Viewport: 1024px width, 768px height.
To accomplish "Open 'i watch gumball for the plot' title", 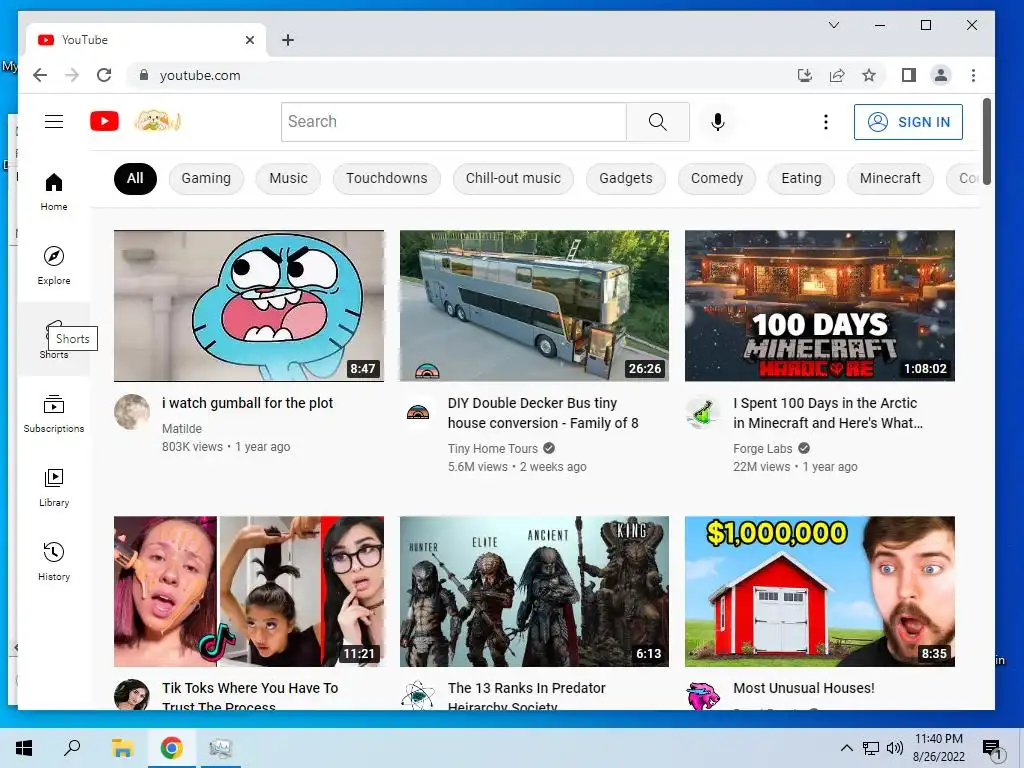I will point(248,403).
